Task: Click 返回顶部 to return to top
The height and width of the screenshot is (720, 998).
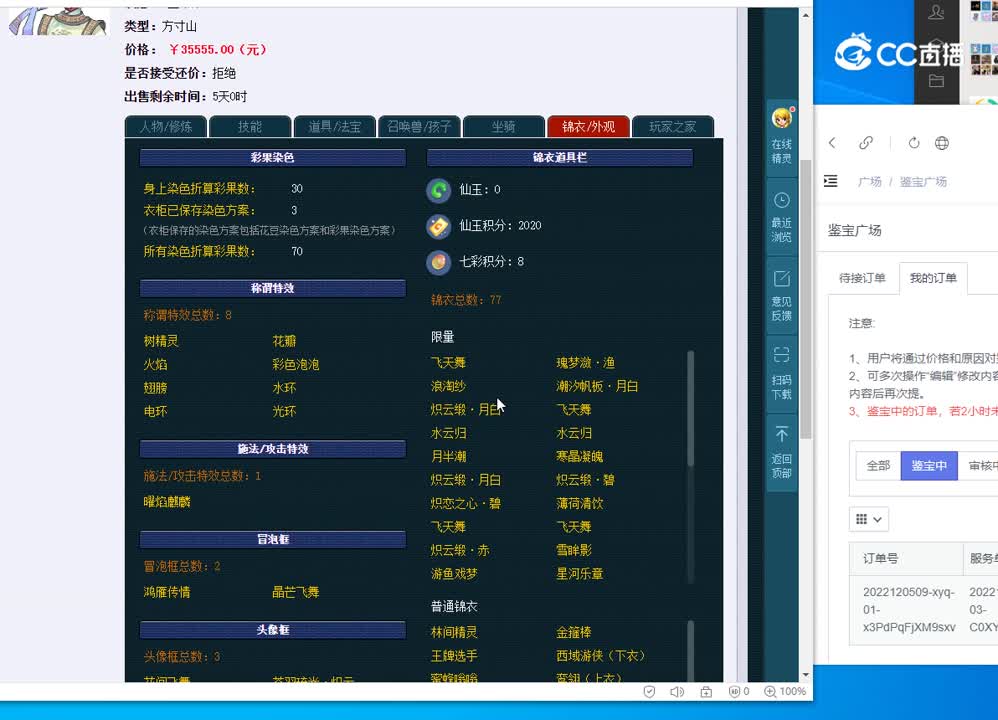Action: pos(782,453)
